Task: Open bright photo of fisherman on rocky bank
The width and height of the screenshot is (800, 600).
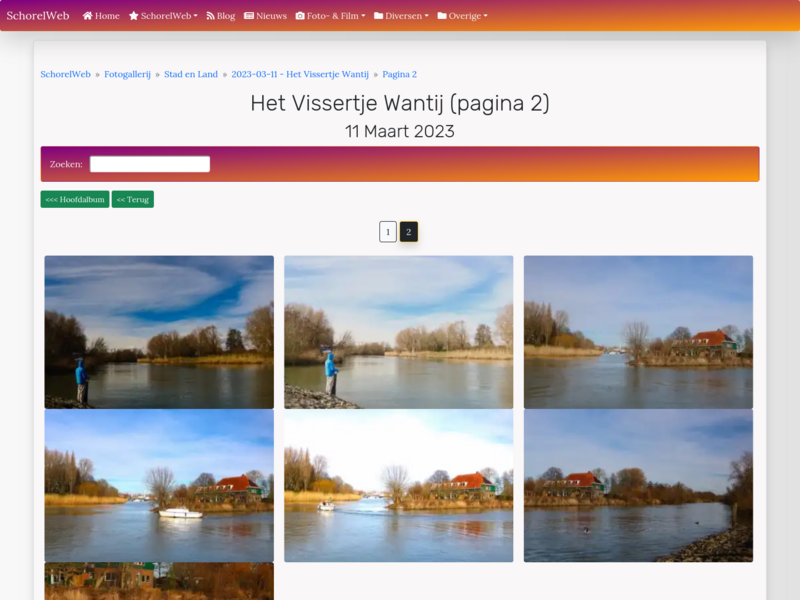Action: (x=398, y=332)
